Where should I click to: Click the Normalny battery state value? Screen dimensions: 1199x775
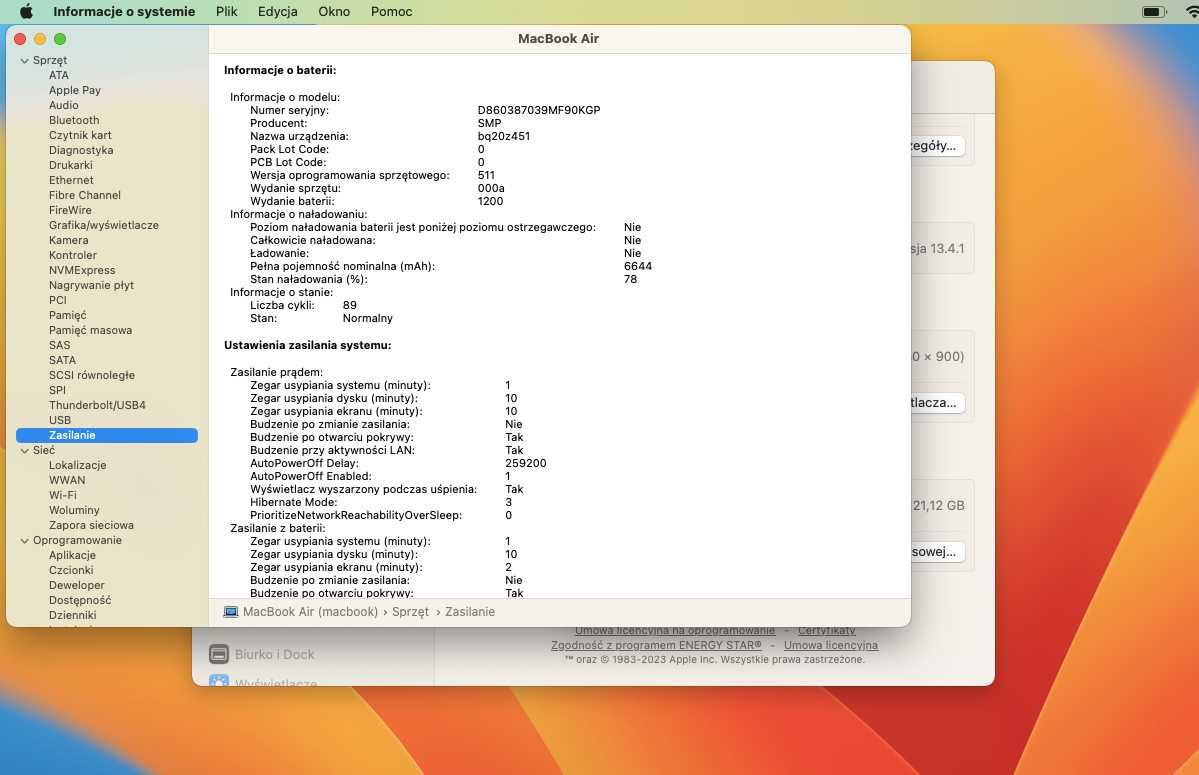click(368, 318)
